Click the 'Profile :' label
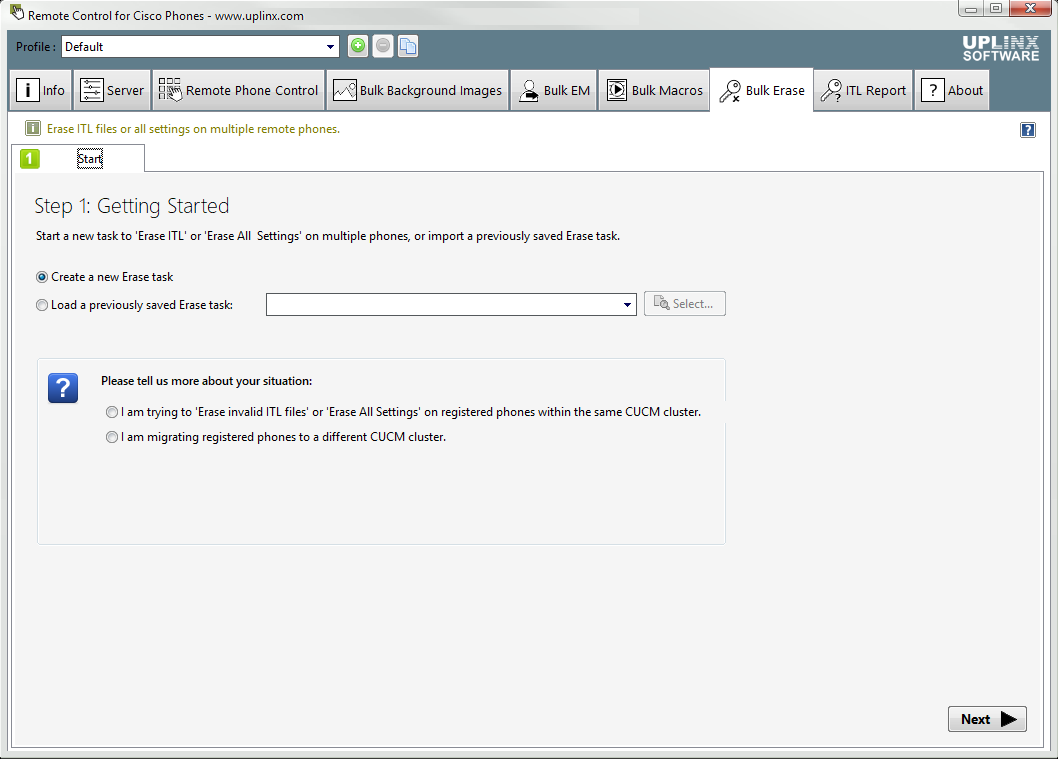 (x=36, y=47)
